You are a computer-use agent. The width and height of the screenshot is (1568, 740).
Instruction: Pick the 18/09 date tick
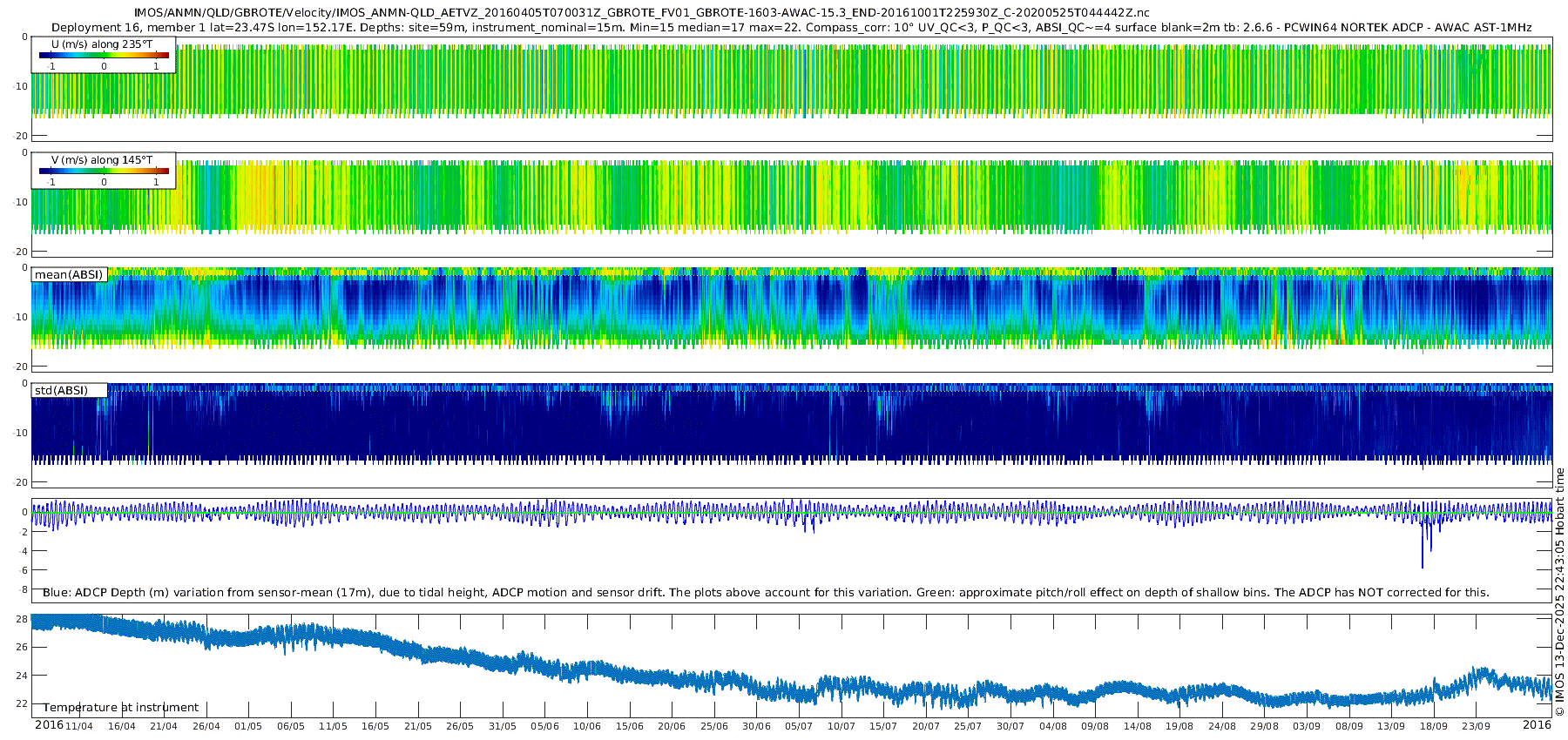[1434, 726]
